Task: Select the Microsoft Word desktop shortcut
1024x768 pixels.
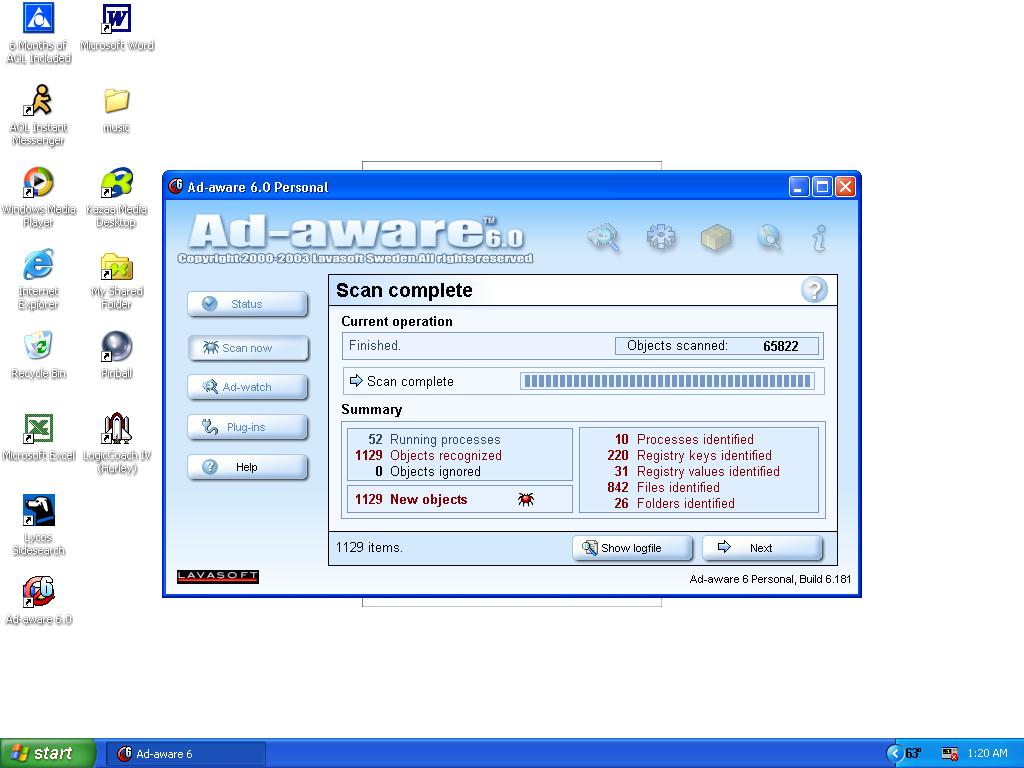Action: coord(117,27)
